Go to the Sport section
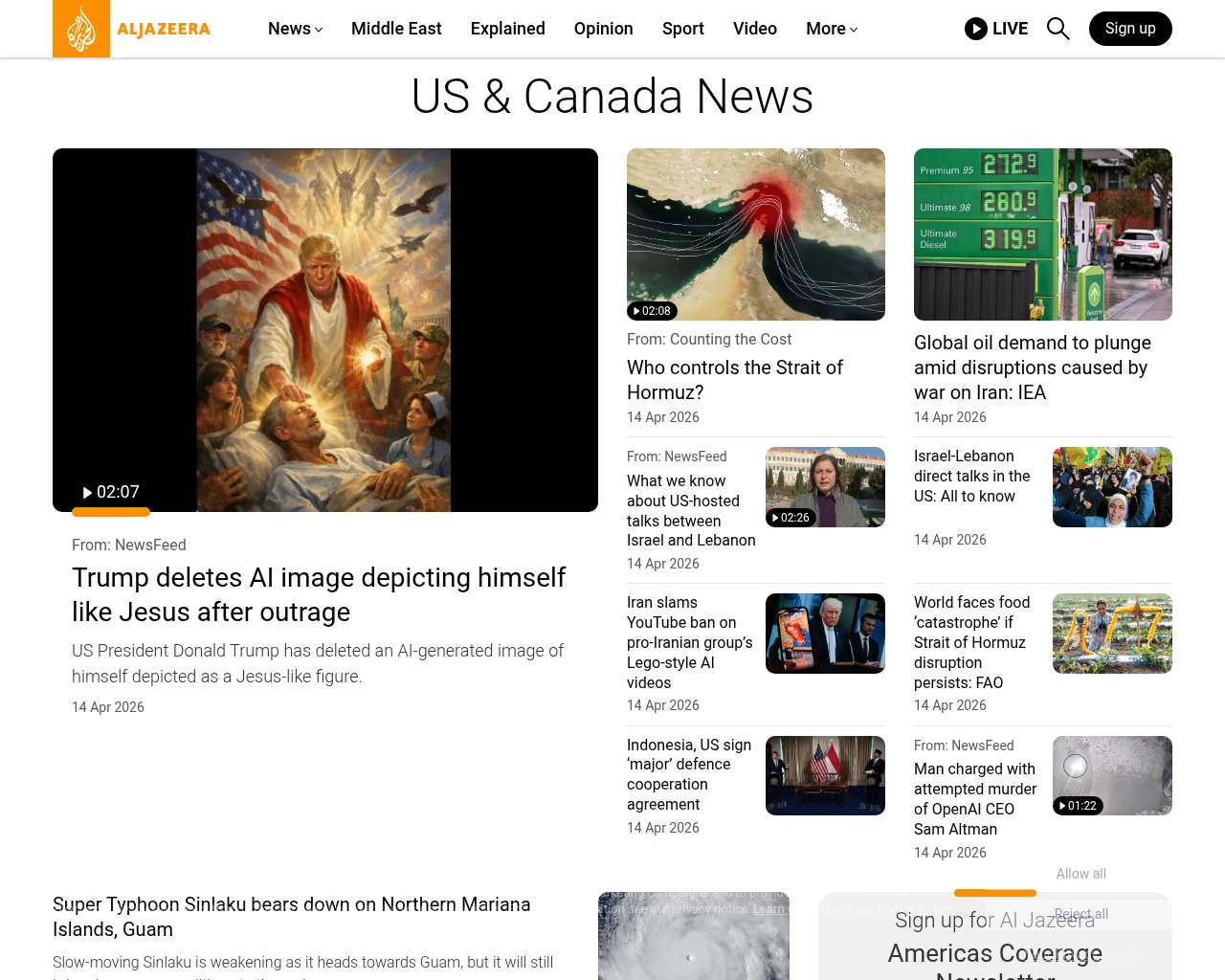This screenshot has width=1225, height=980. tap(683, 29)
